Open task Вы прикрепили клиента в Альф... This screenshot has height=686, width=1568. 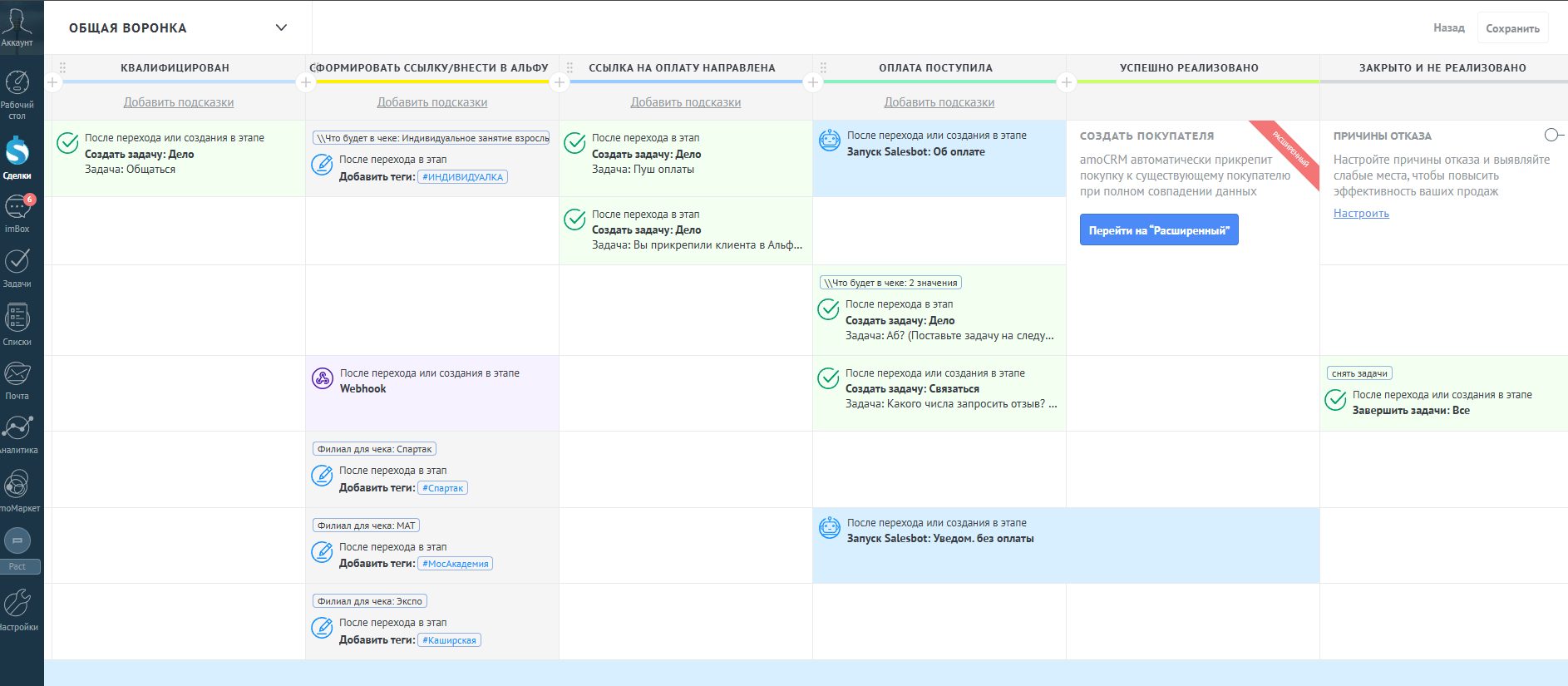(x=697, y=245)
